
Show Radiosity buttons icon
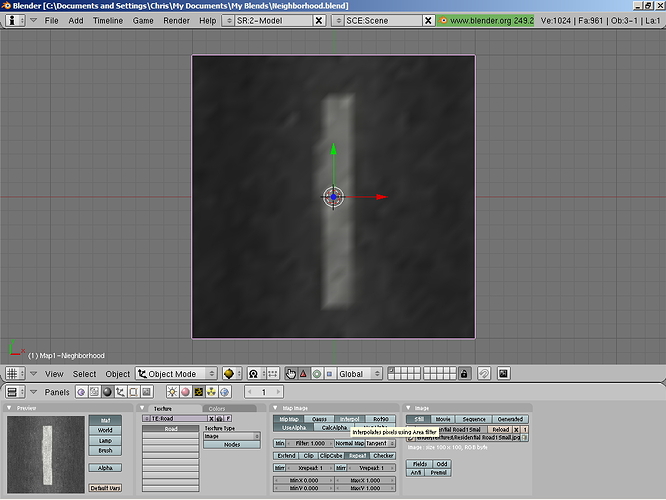212,392
